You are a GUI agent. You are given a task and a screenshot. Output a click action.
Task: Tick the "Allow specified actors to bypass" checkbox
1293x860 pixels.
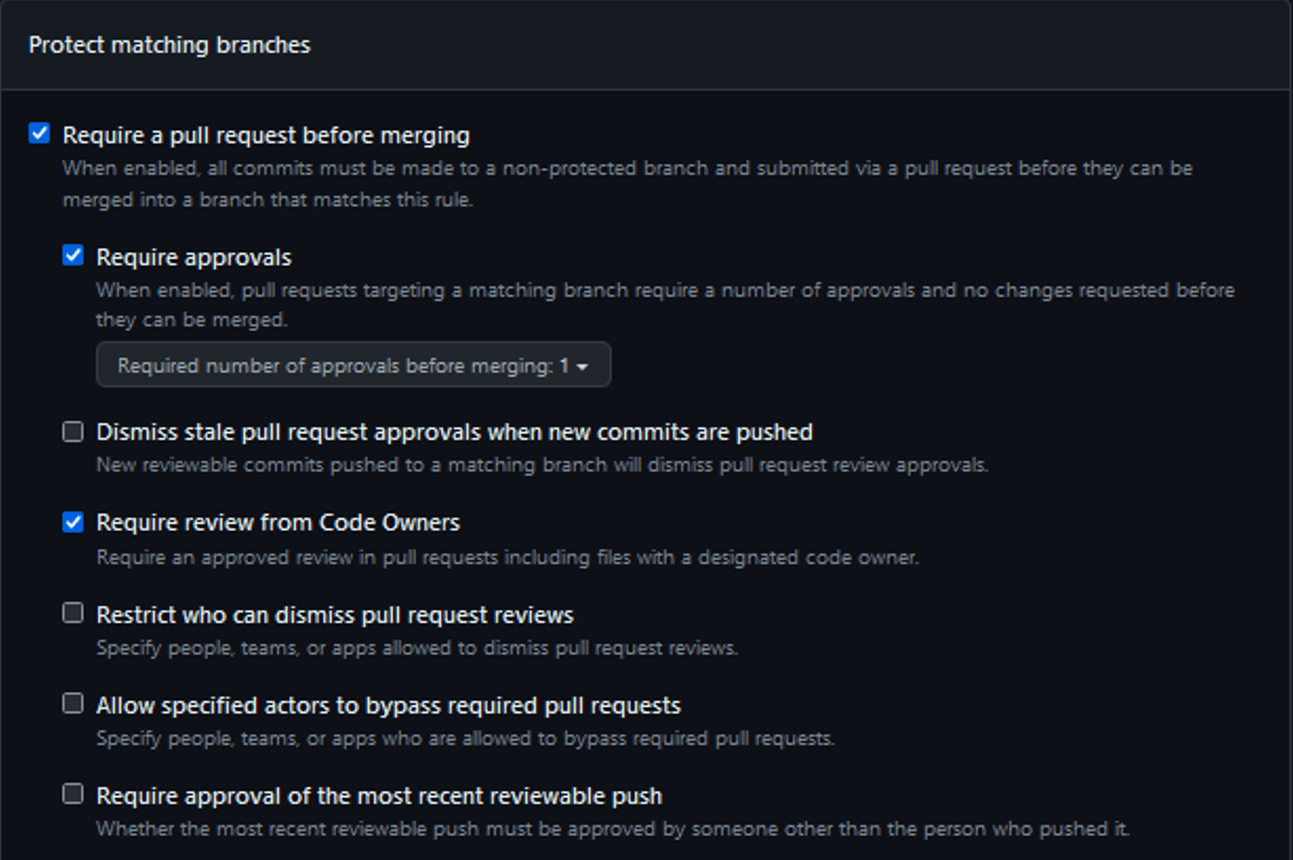[73, 704]
